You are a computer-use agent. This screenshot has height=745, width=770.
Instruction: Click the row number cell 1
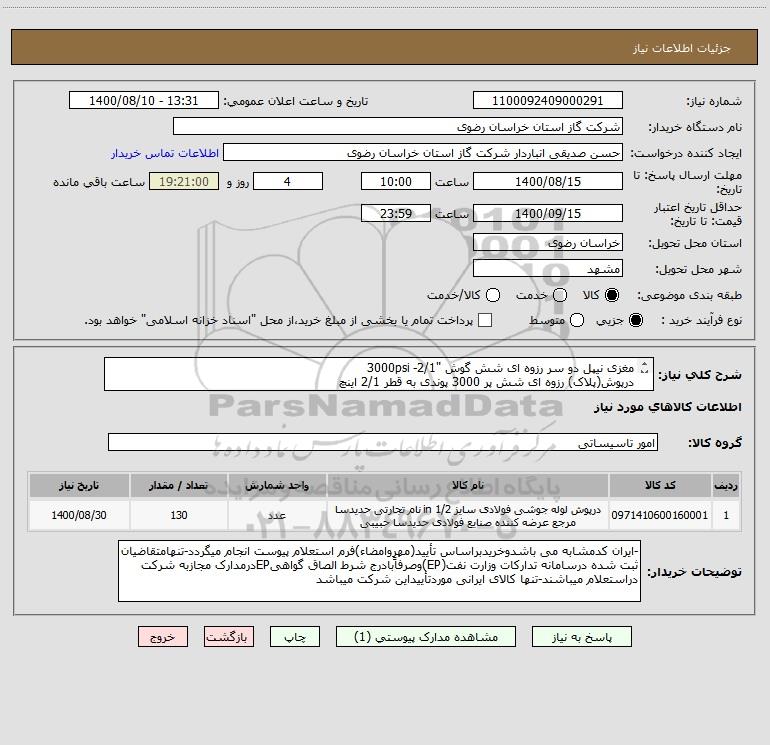[x=726, y=515]
